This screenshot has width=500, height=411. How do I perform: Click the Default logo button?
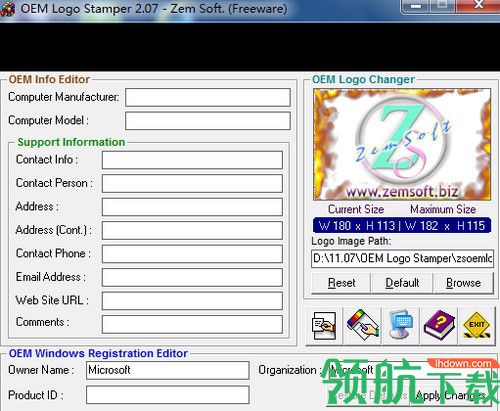pos(402,283)
